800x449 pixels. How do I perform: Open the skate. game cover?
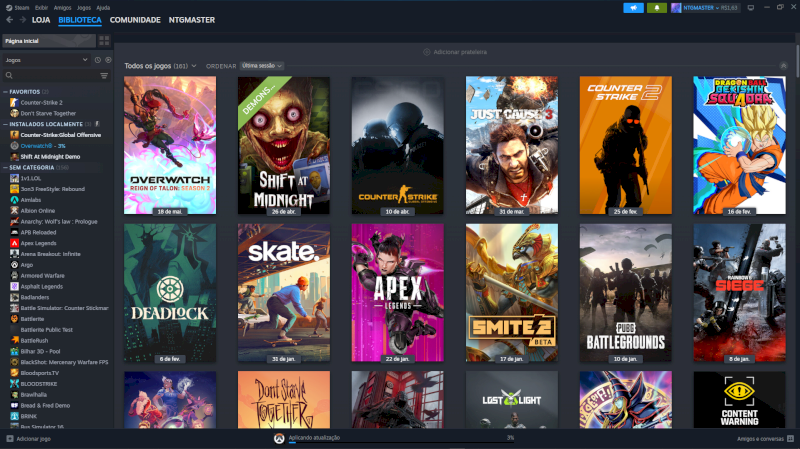(284, 293)
